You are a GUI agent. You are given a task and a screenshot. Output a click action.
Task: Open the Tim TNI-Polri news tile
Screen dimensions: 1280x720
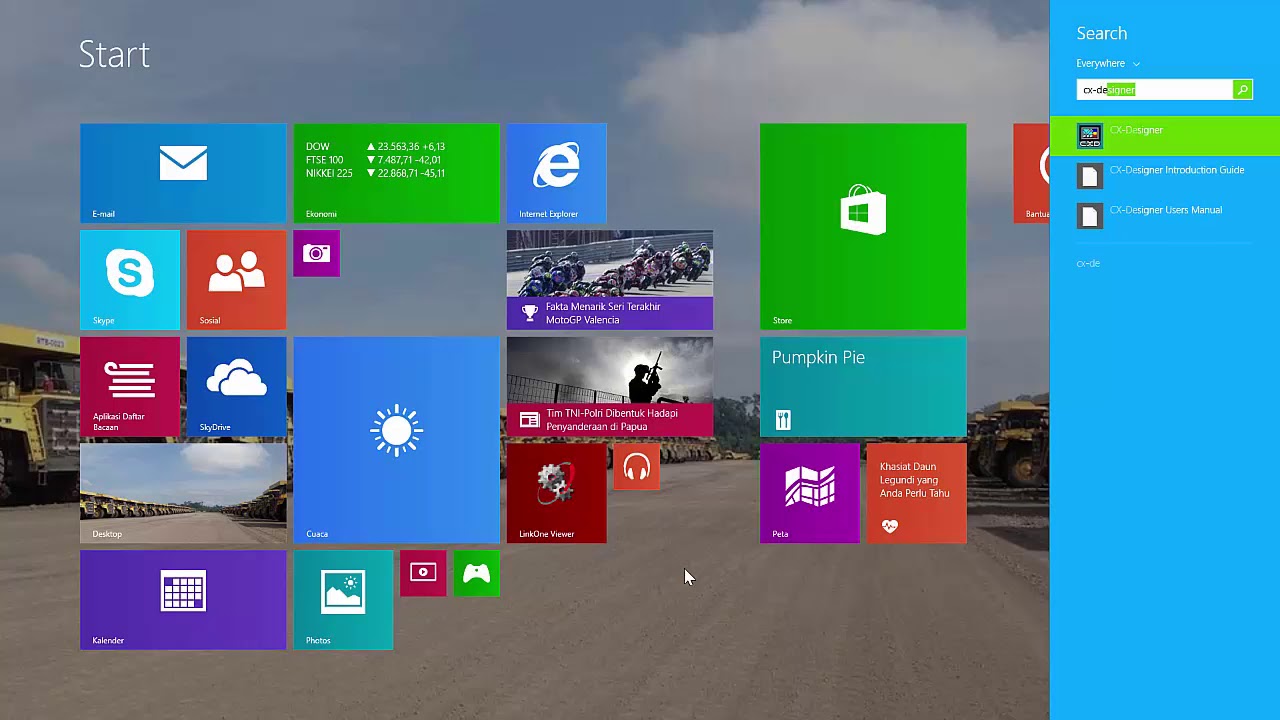point(610,387)
